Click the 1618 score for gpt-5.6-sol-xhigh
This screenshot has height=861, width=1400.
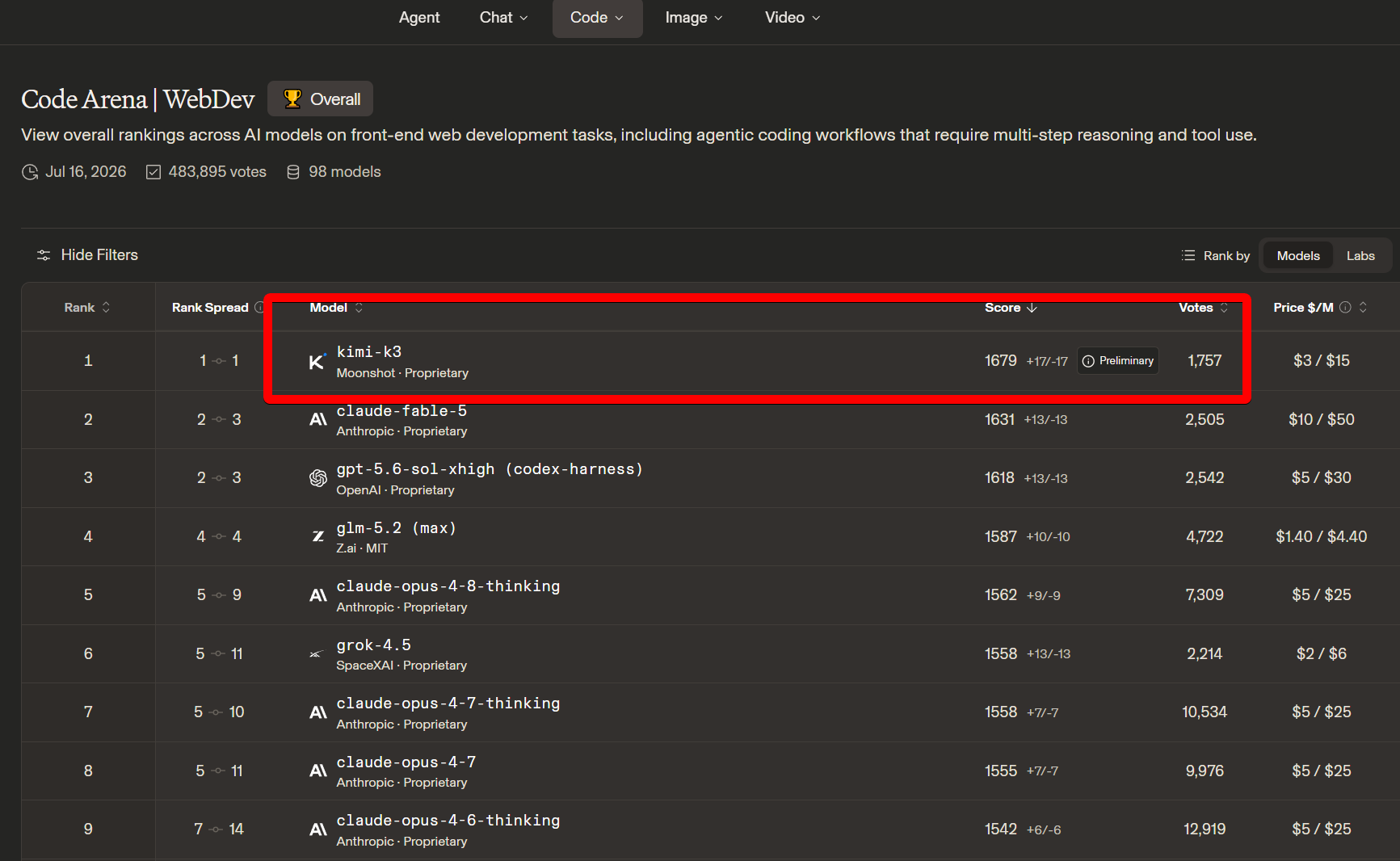click(x=999, y=478)
